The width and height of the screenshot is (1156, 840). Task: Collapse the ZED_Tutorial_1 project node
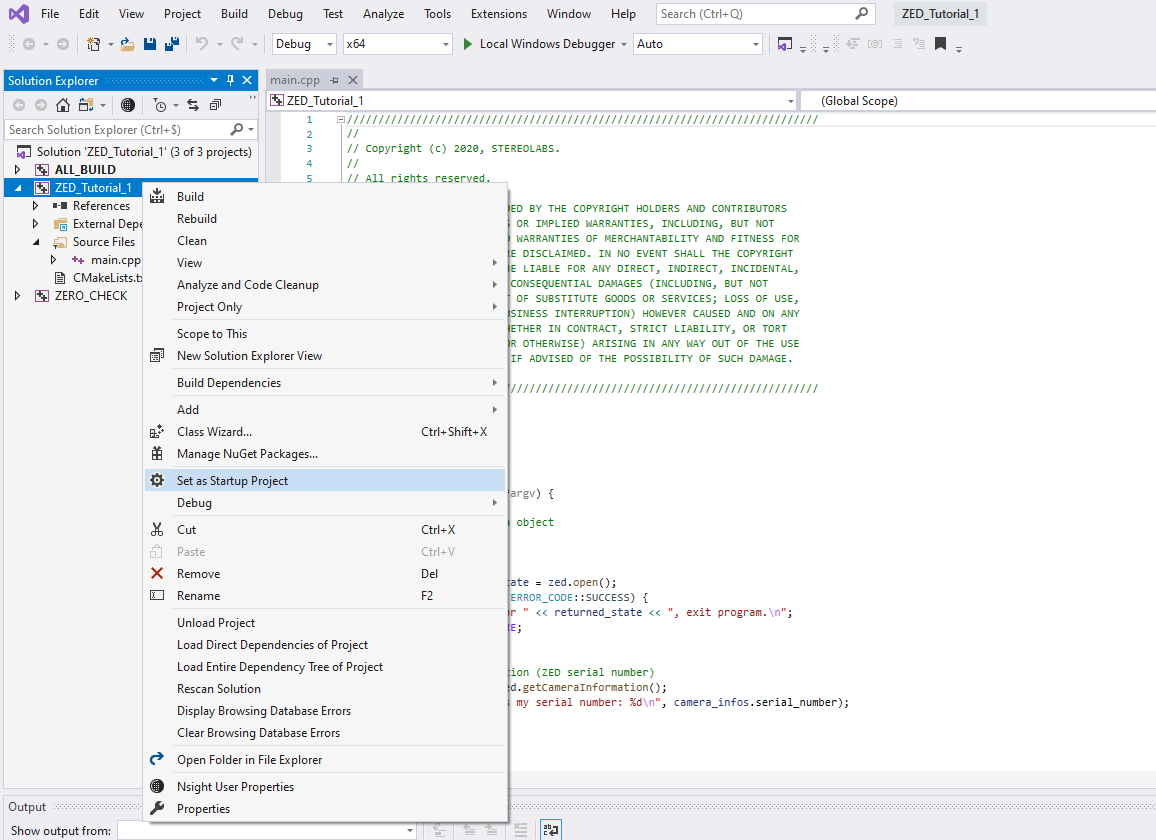pyautogui.click(x=18, y=188)
